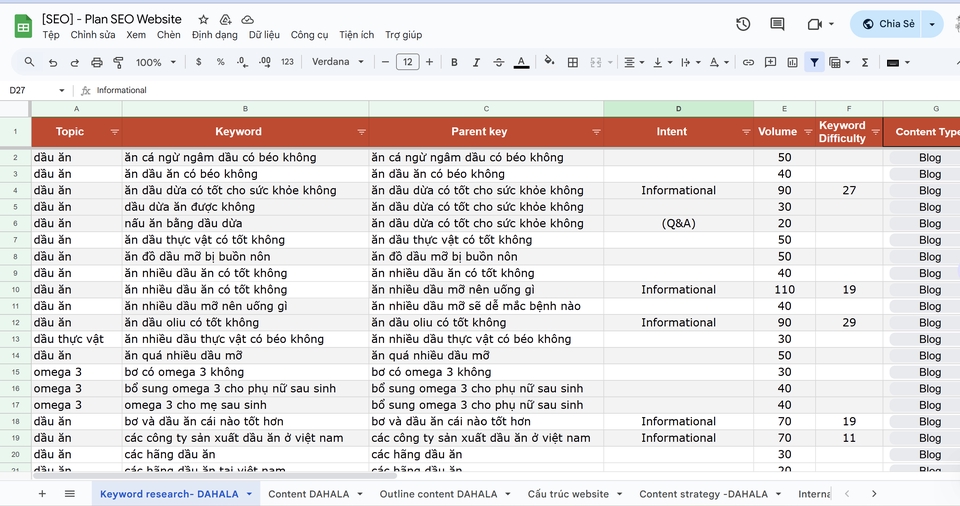Start a video call meeting

pyautogui.click(x=814, y=25)
